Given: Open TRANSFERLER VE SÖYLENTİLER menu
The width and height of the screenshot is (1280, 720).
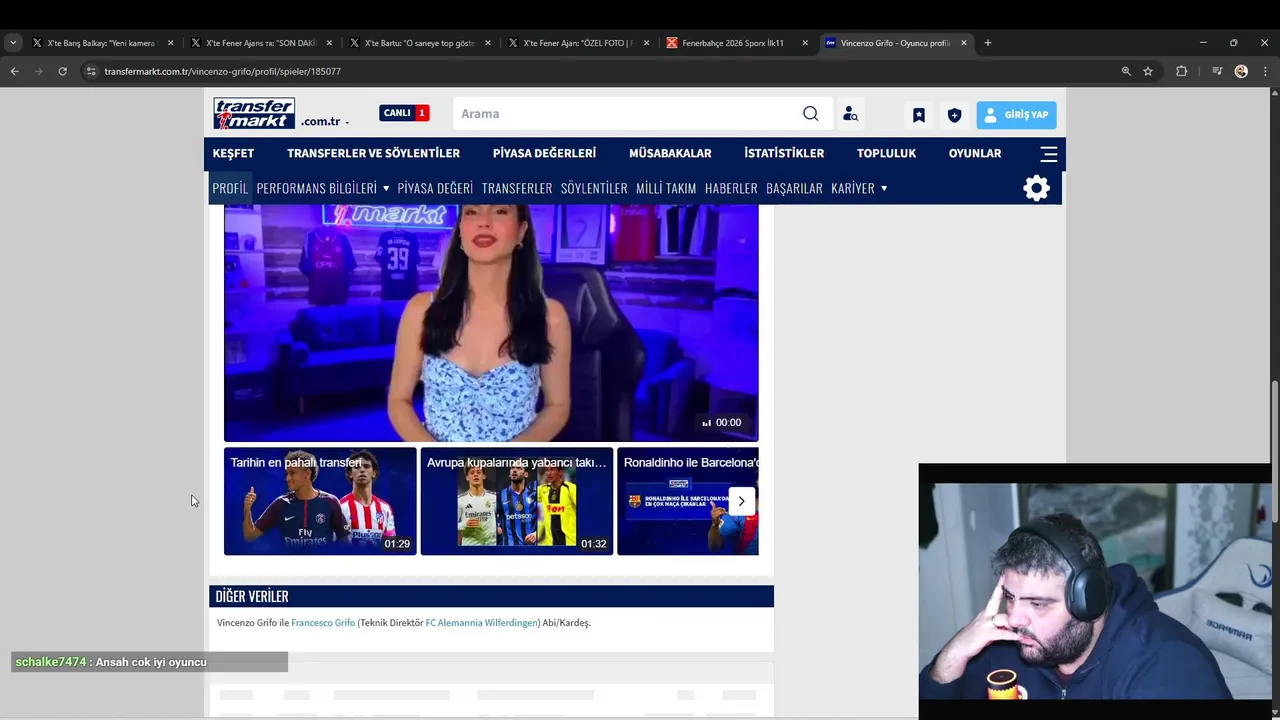Looking at the screenshot, I should 373,153.
